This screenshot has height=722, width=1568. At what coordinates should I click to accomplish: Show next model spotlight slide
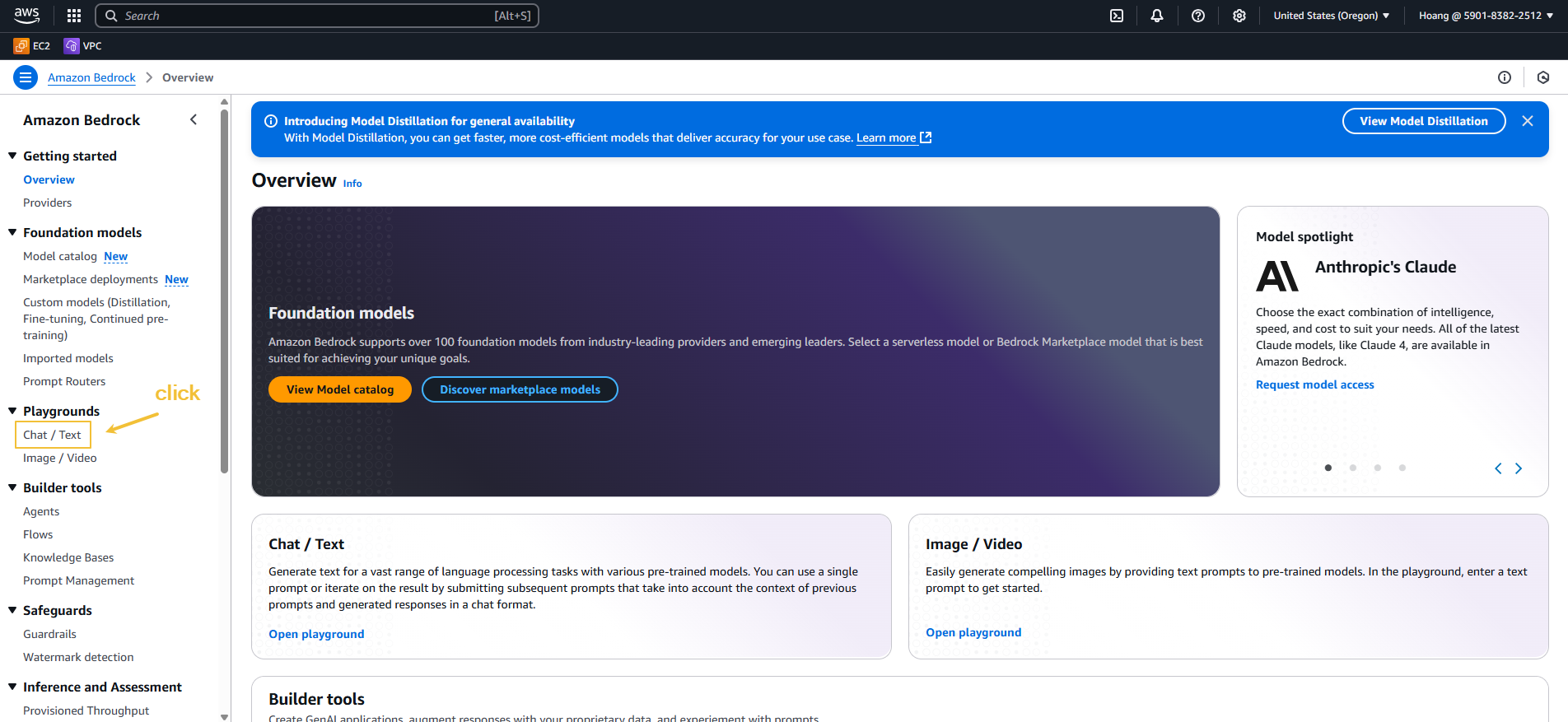click(1519, 468)
